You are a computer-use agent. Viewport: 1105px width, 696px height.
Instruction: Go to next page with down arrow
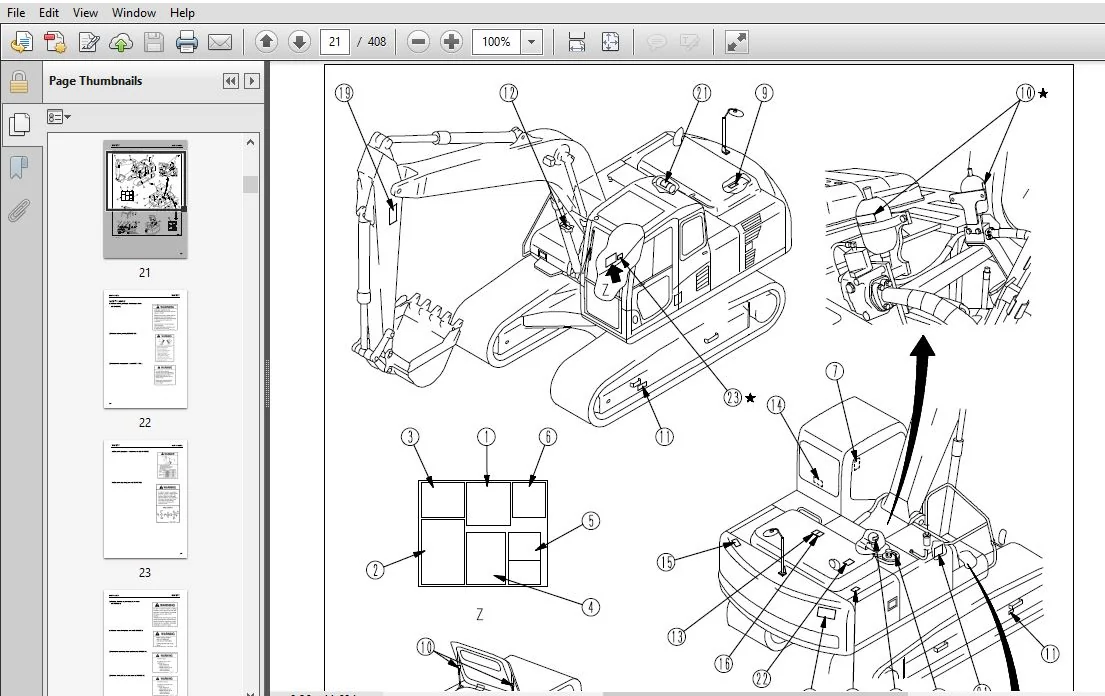[300, 42]
